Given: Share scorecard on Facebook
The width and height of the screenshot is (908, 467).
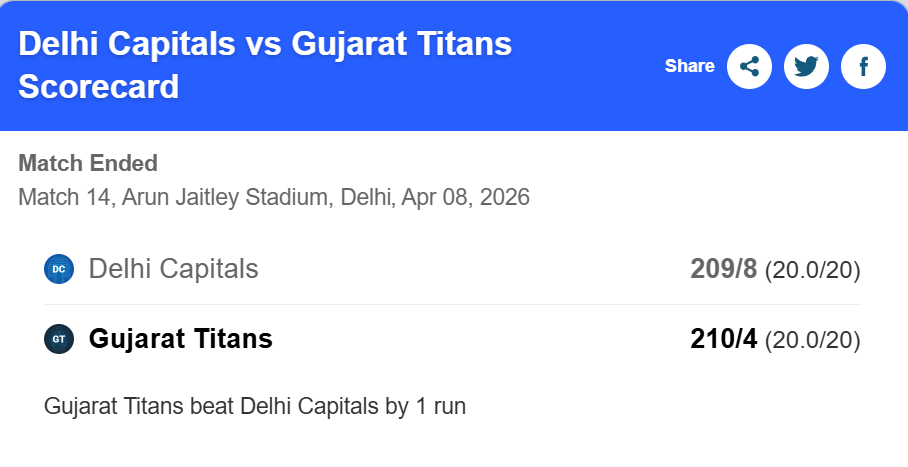Looking at the screenshot, I should [863, 67].
